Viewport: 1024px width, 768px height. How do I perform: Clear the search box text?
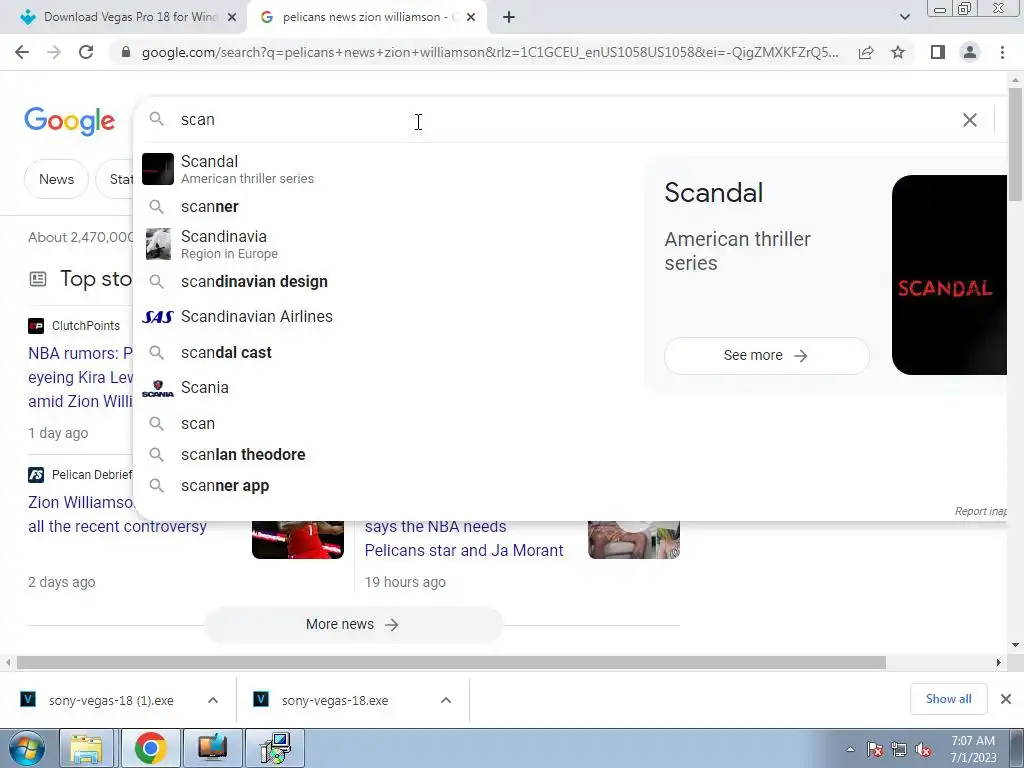point(970,120)
